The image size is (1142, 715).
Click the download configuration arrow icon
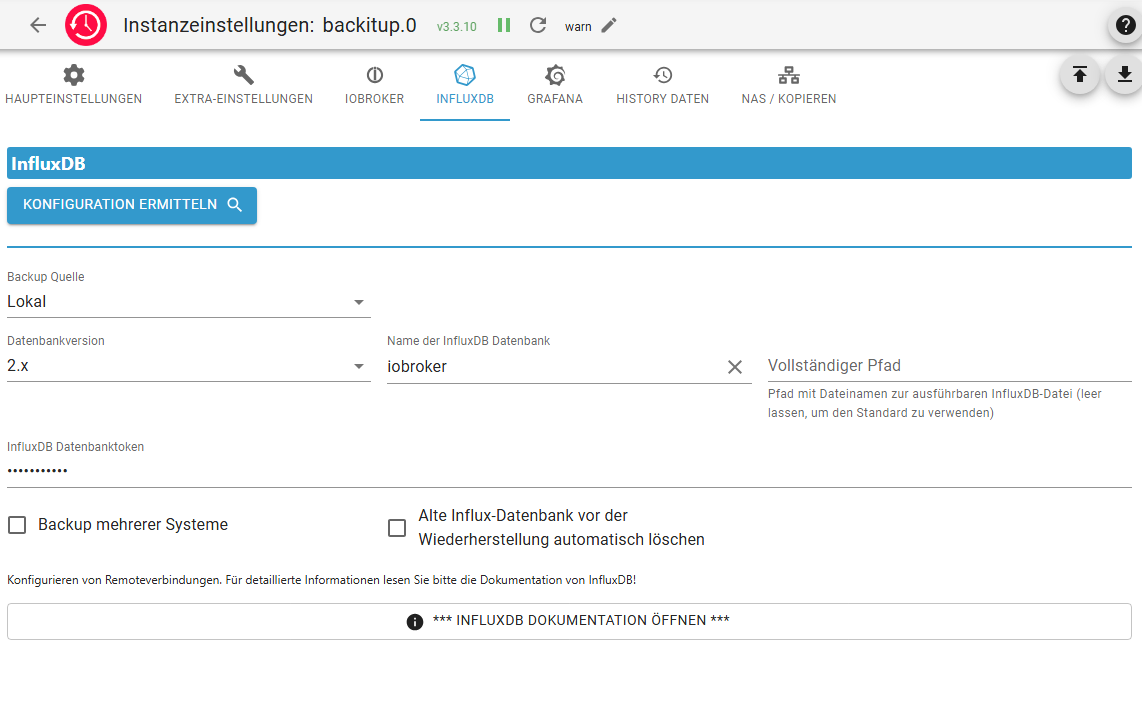1124,74
